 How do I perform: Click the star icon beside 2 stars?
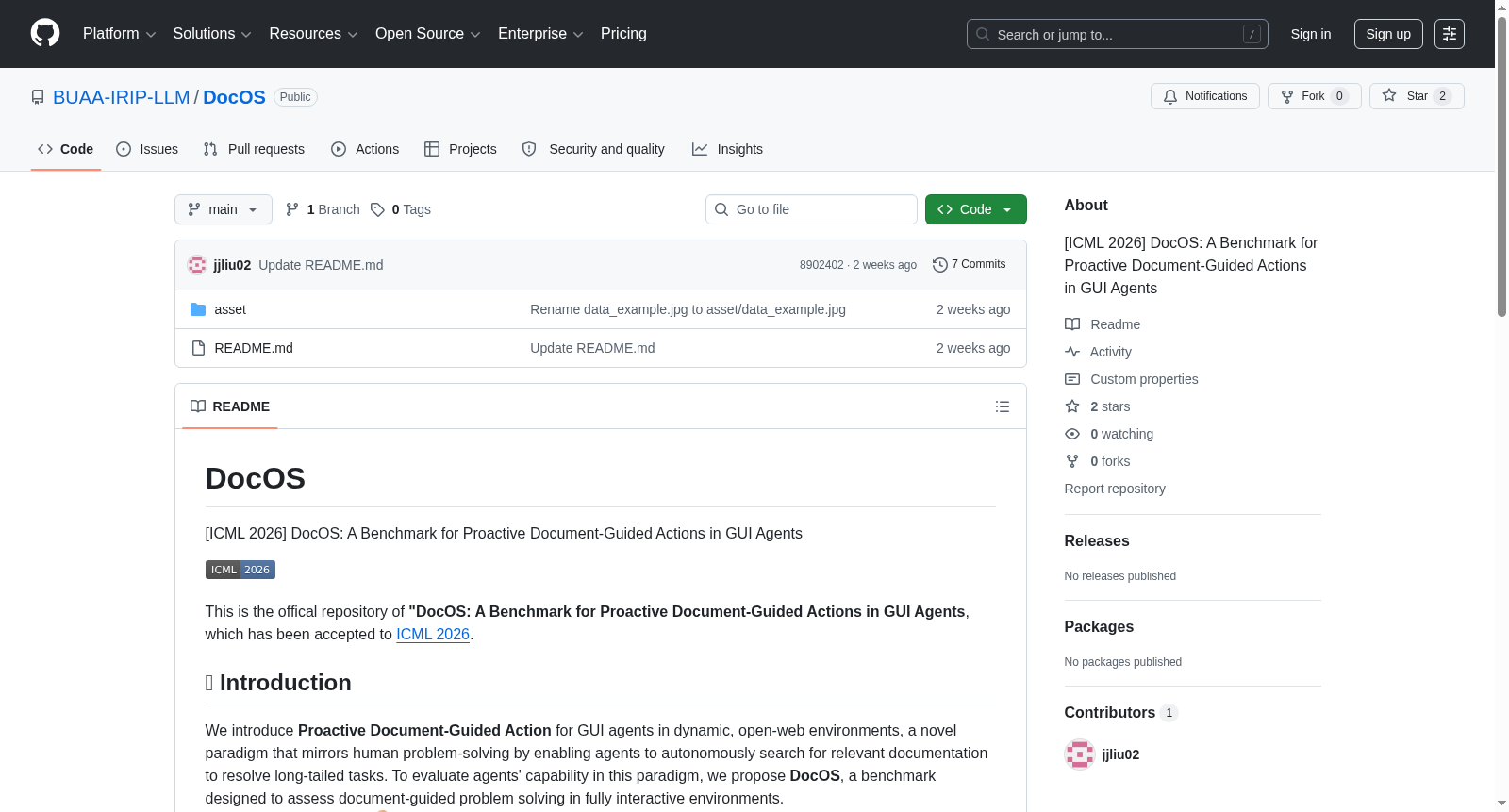1072,406
